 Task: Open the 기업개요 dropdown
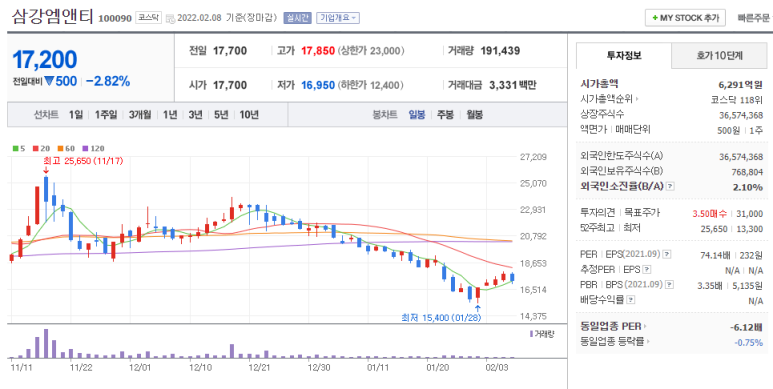click(x=338, y=18)
